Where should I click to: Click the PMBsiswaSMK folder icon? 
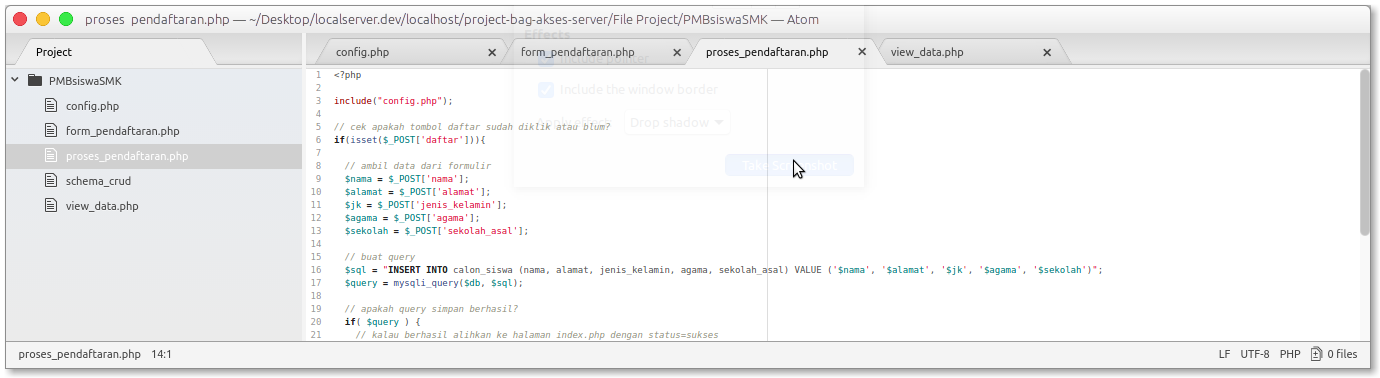[x=35, y=81]
